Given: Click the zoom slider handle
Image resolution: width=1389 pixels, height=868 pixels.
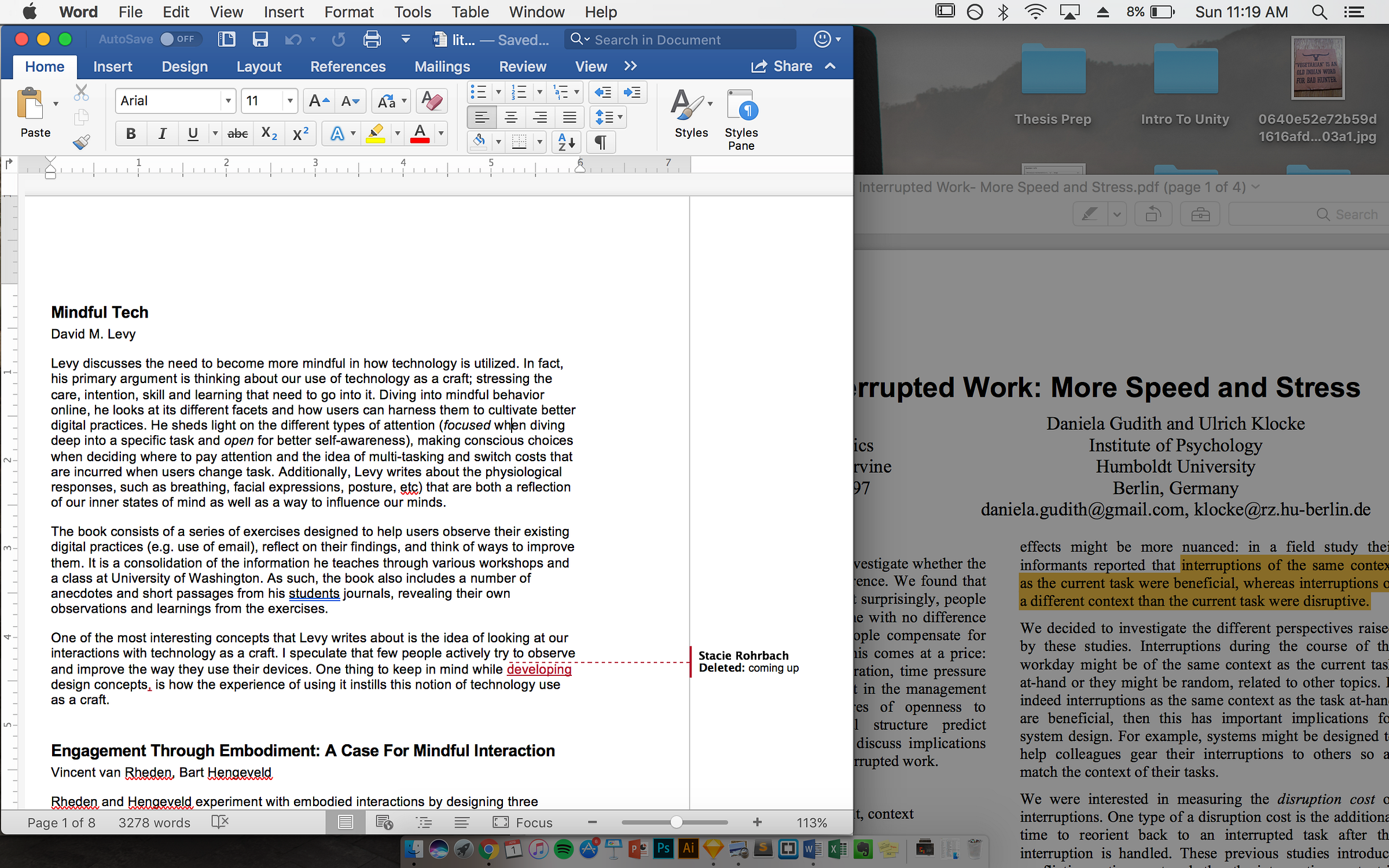Looking at the screenshot, I should click(x=675, y=822).
